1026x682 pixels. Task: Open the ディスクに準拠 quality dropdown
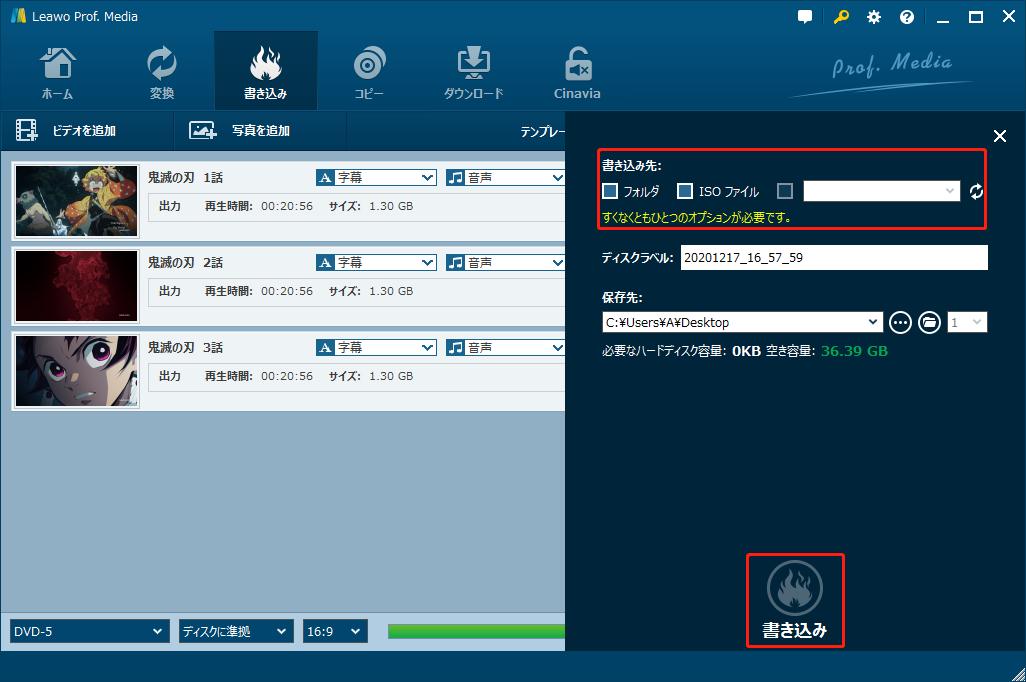[x=236, y=632]
